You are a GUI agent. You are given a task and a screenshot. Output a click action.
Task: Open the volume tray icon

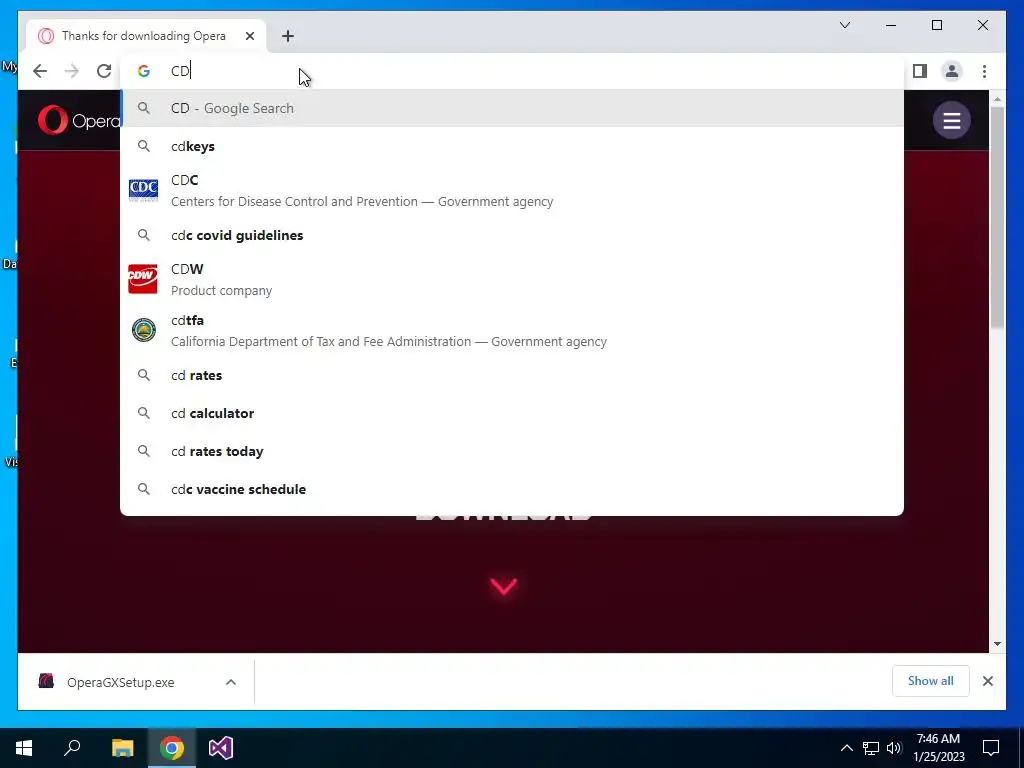[894, 748]
